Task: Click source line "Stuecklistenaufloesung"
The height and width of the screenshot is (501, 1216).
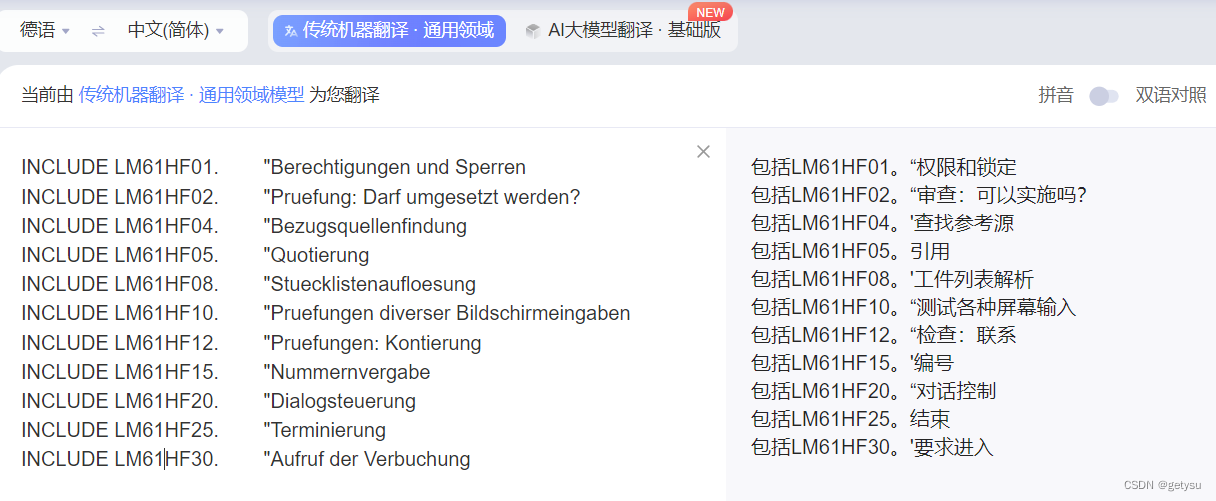Action: pyautogui.click(x=369, y=284)
